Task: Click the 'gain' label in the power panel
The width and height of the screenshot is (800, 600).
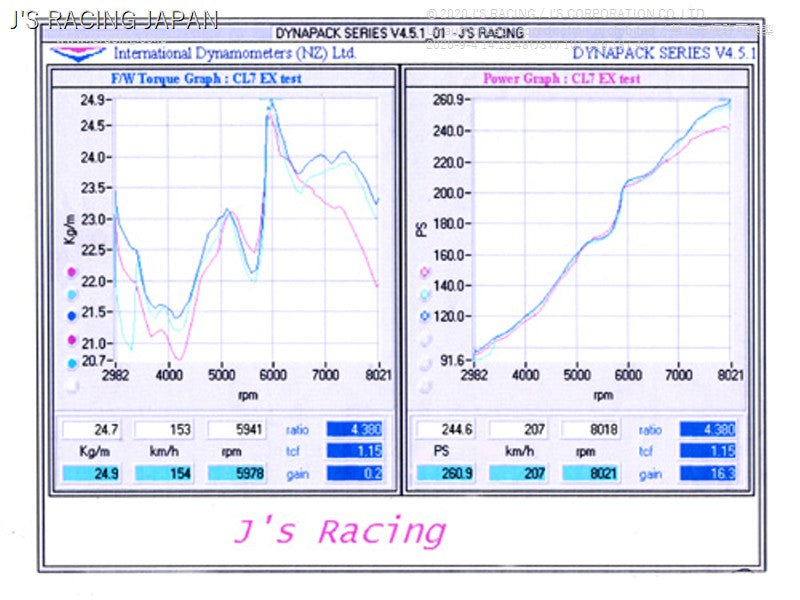Action: tap(651, 474)
